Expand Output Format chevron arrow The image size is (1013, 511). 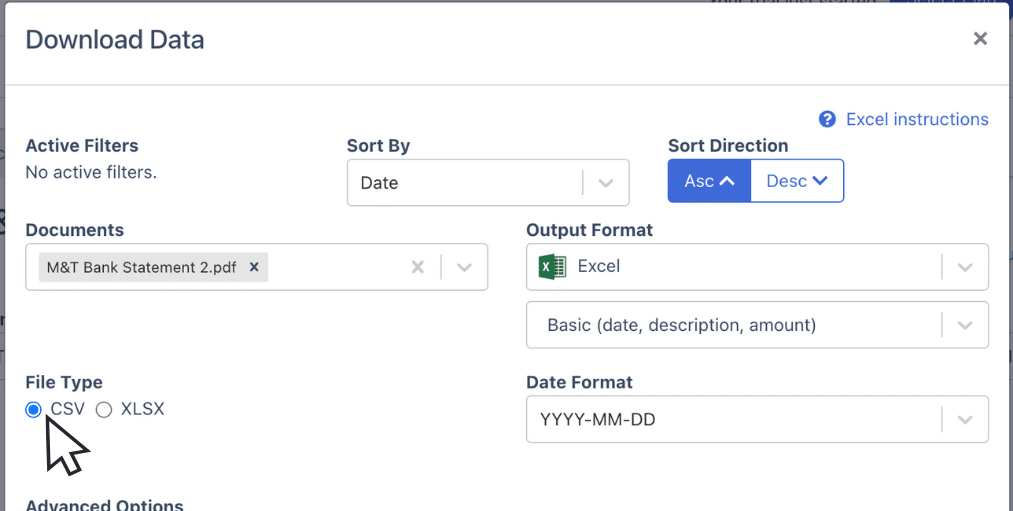click(965, 267)
